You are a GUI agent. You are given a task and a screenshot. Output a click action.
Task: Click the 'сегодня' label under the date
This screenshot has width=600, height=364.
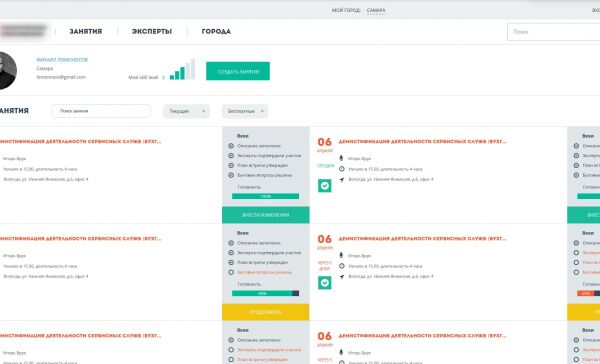pos(325,166)
